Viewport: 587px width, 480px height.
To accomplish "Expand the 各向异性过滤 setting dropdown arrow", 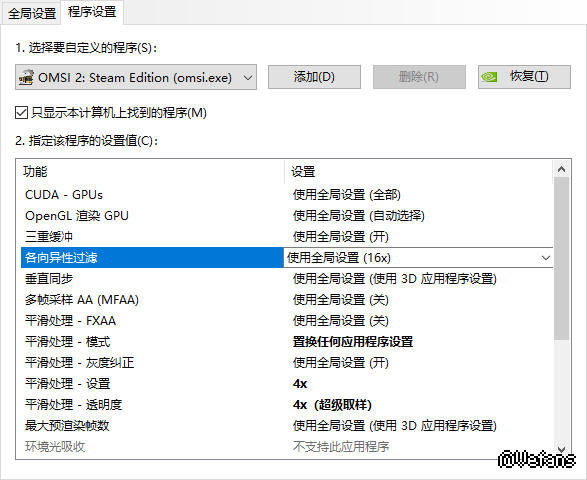I will (545, 258).
